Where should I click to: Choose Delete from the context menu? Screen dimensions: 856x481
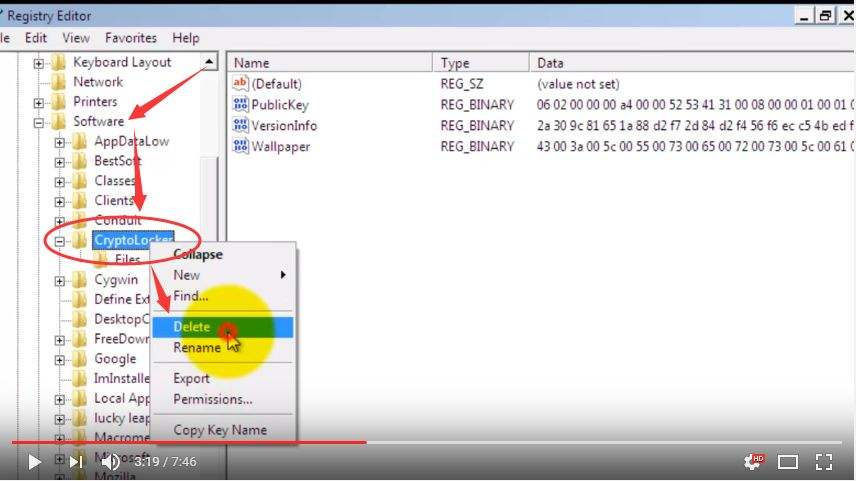pyautogui.click(x=192, y=327)
